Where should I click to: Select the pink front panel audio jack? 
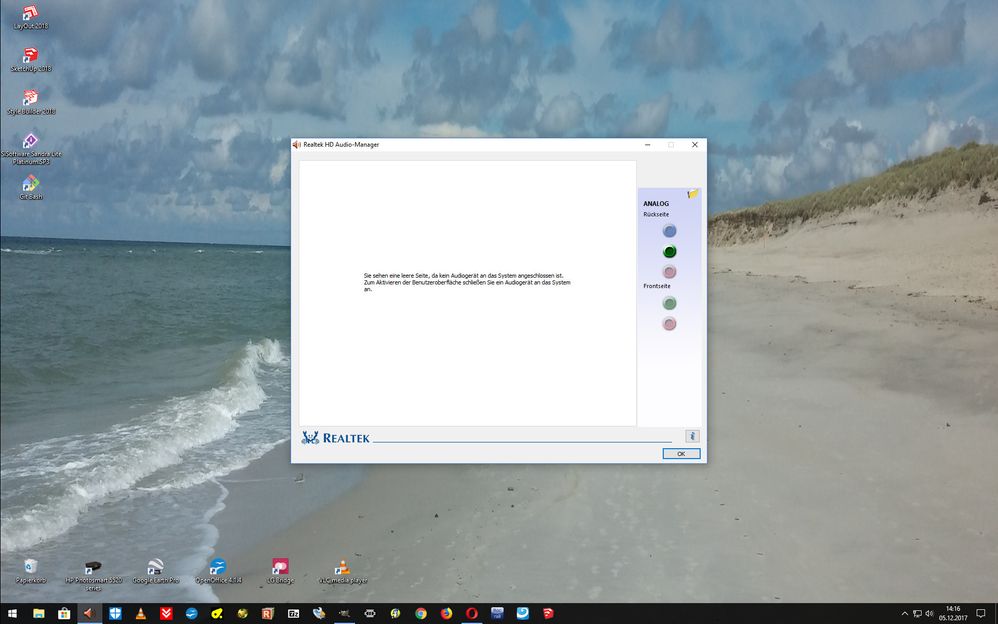click(670, 324)
